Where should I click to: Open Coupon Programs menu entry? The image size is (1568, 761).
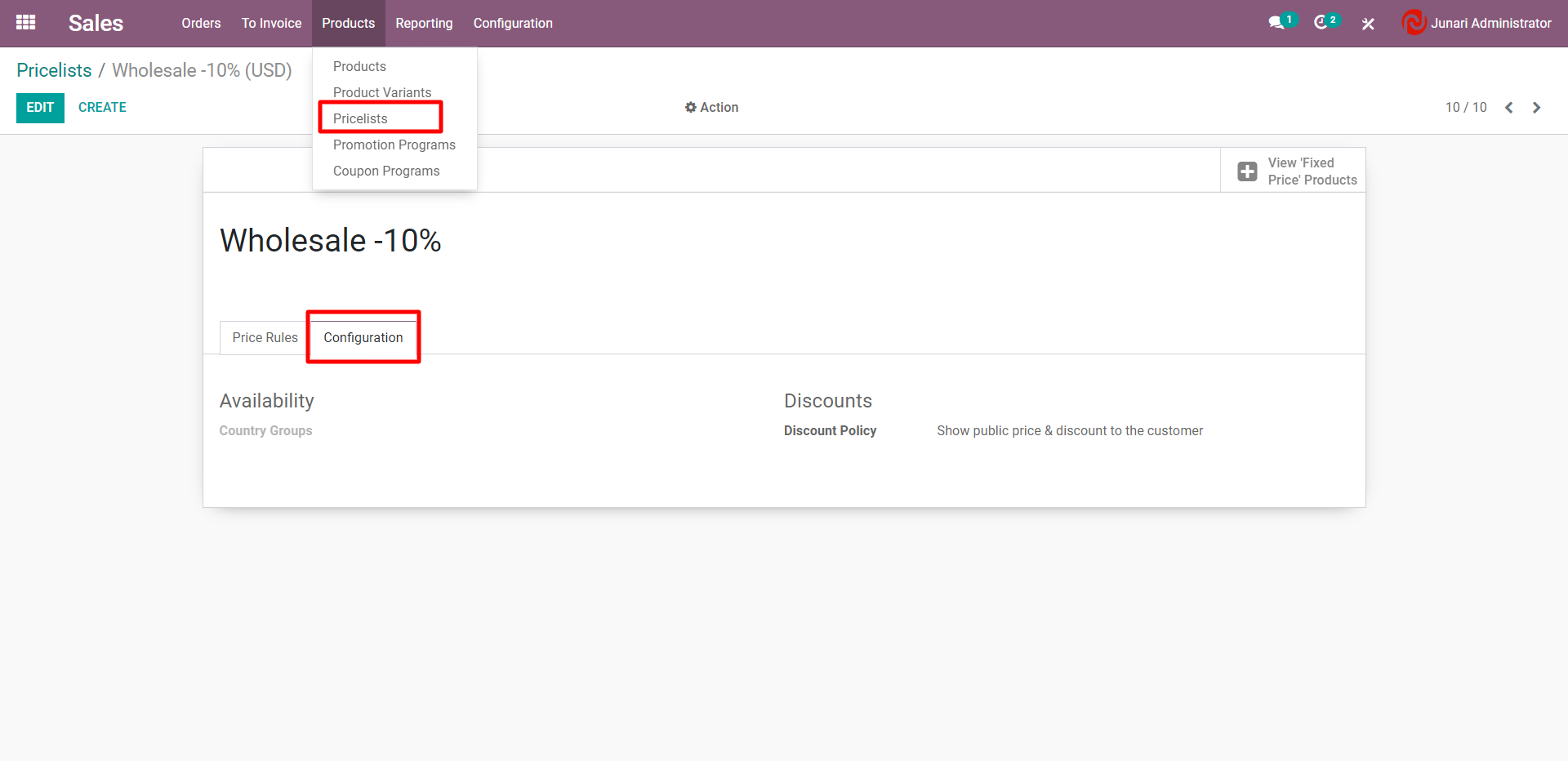coord(385,171)
